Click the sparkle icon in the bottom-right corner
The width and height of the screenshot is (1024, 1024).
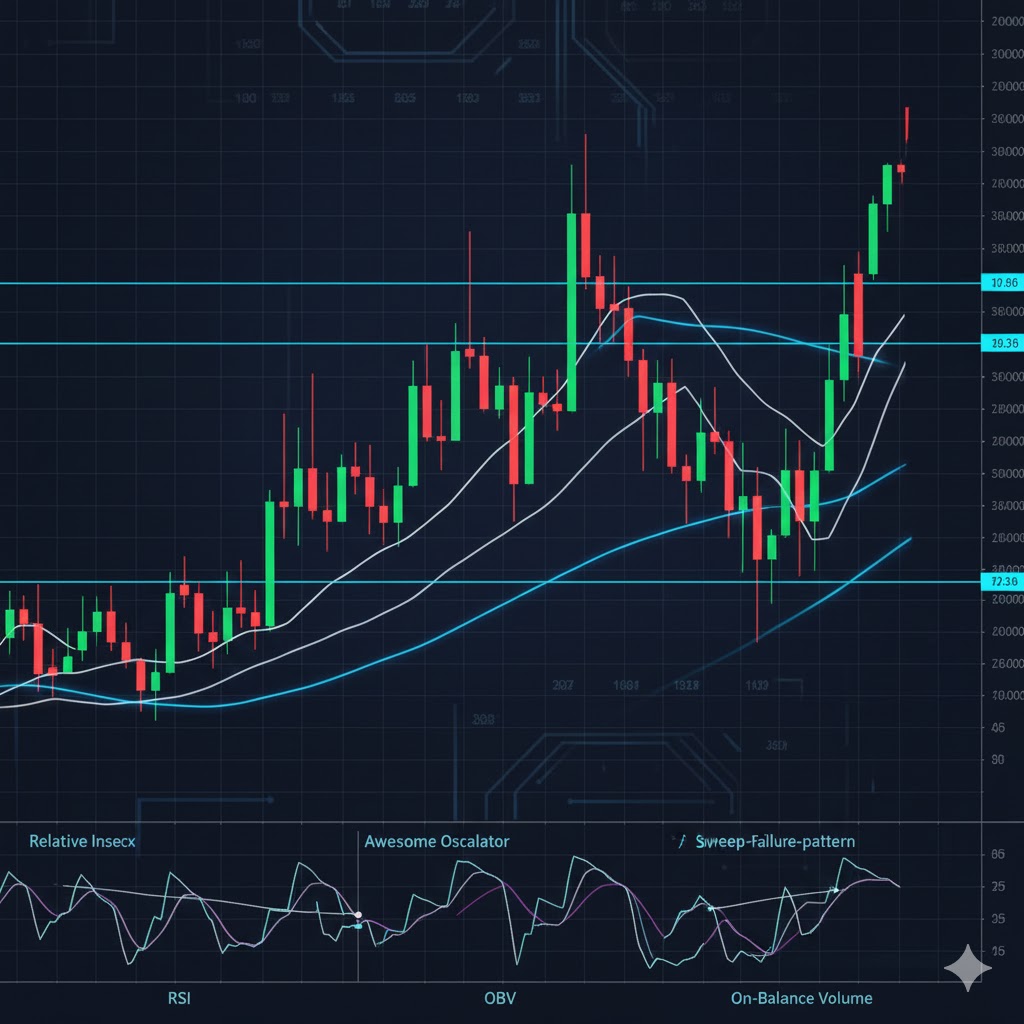coord(967,968)
